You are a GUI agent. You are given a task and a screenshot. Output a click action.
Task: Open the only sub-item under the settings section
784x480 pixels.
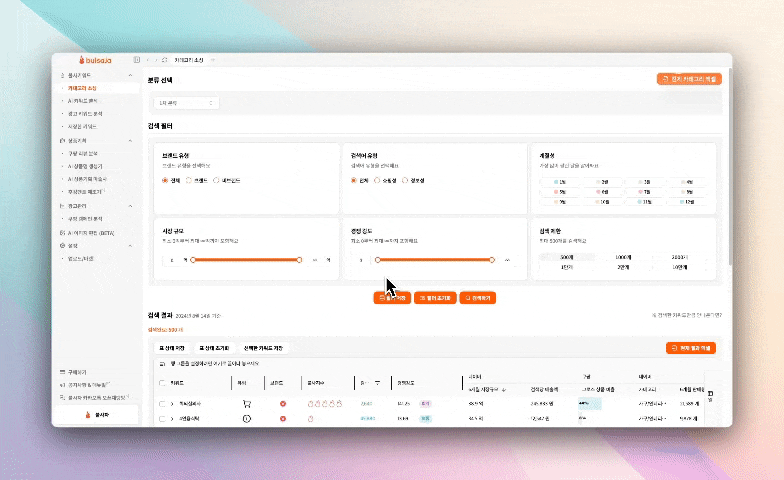pos(80,258)
